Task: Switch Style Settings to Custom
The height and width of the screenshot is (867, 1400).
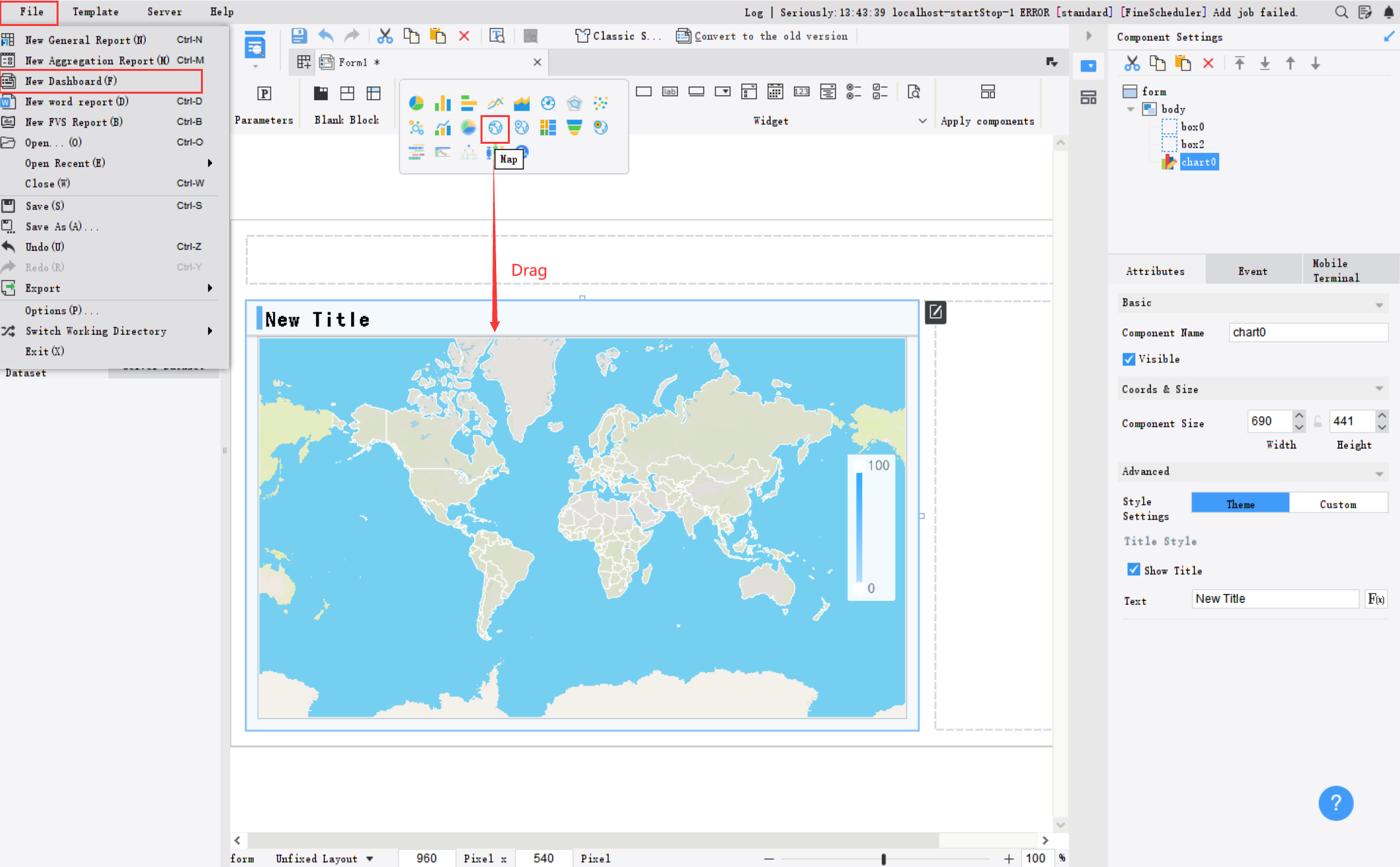Action: [1338, 503]
